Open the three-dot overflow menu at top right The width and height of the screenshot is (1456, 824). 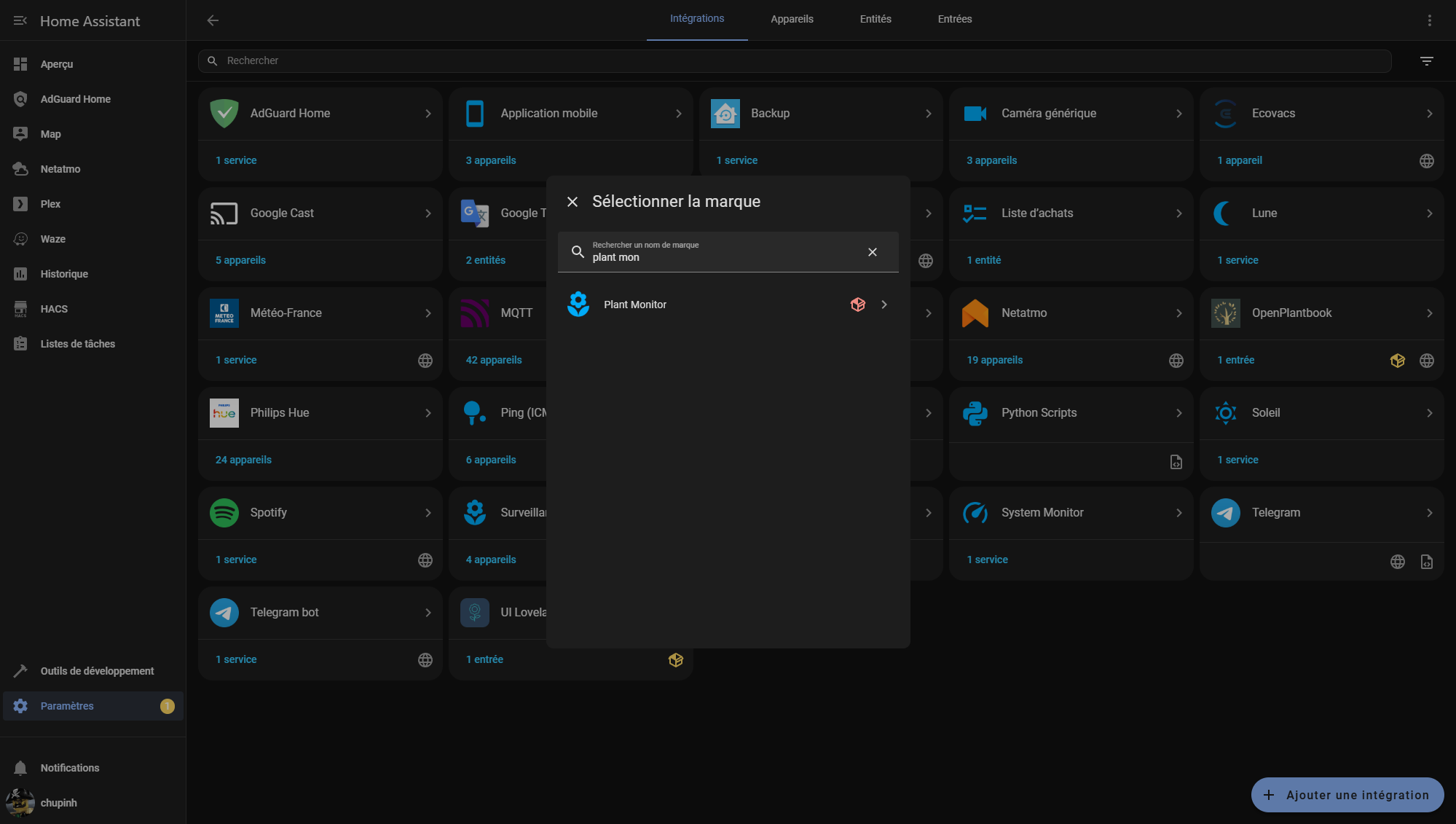coord(1429,20)
